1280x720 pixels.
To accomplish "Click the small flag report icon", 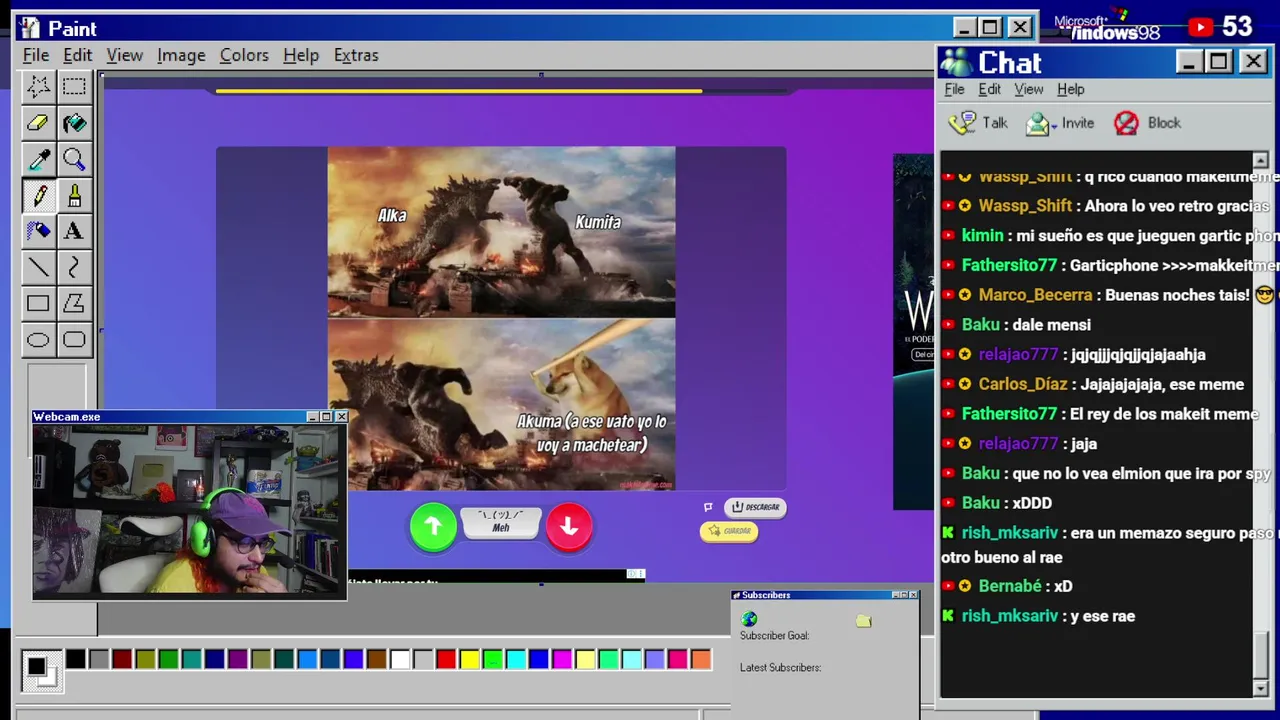I will (x=708, y=507).
